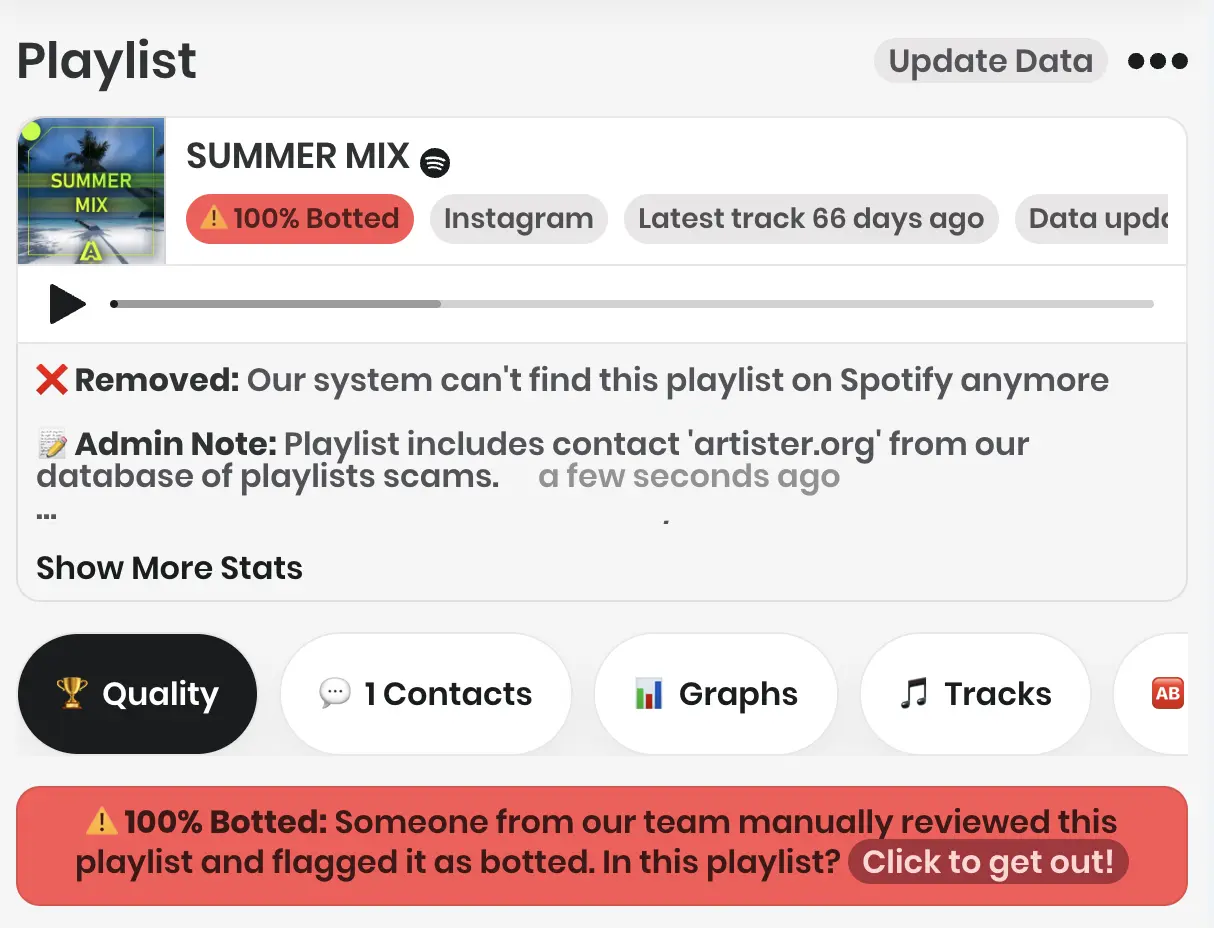This screenshot has width=1214, height=928.
Task: Click the 100% Botted badge
Action: [x=299, y=218]
